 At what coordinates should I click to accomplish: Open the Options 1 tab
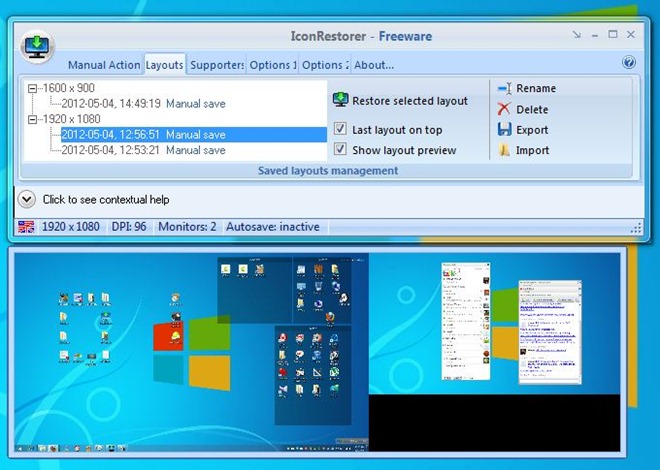(273, 65)
